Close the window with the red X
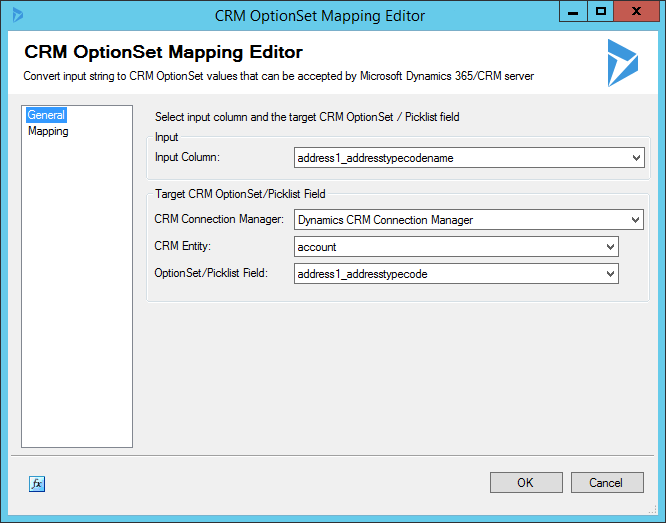 pyautogui.click(x=636, y=11)
